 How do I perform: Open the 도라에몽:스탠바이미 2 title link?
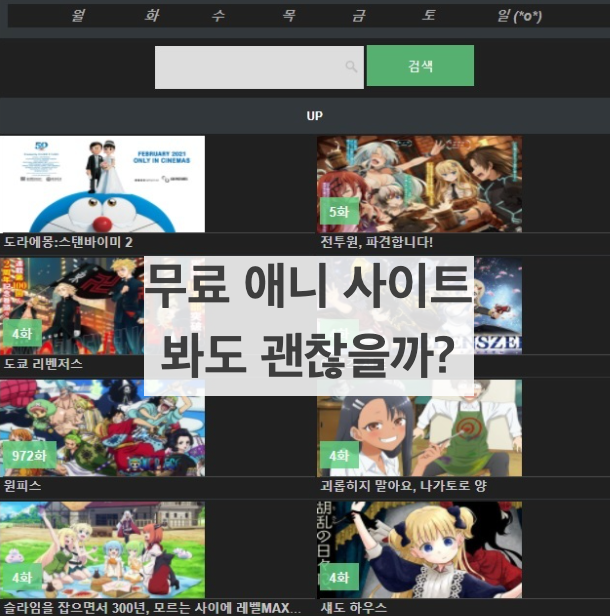[x=68, y=242]
